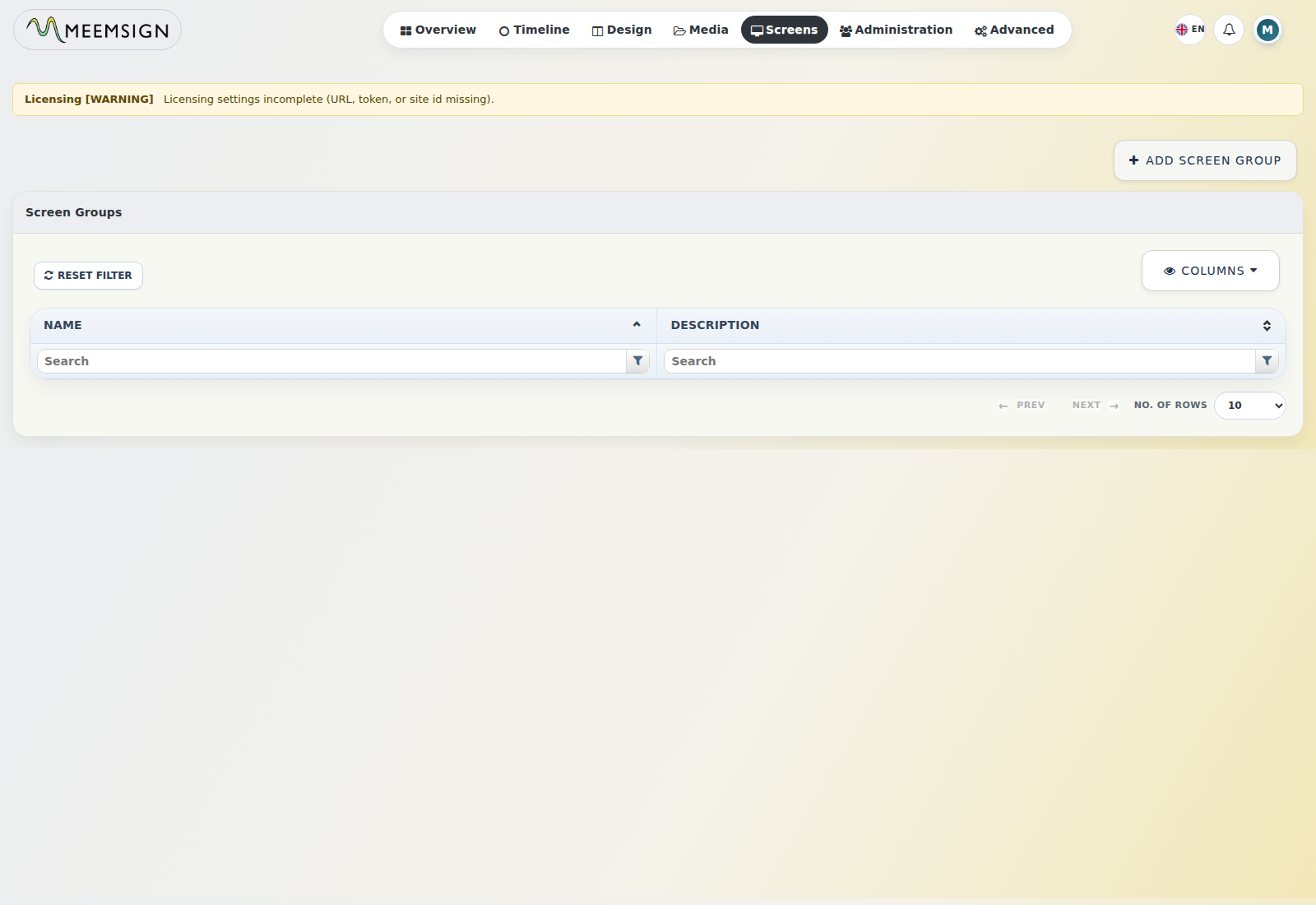This screenshot has width=1316, height=905.
Task: Click the Screen Groups panel title
Action: point(73,212)
